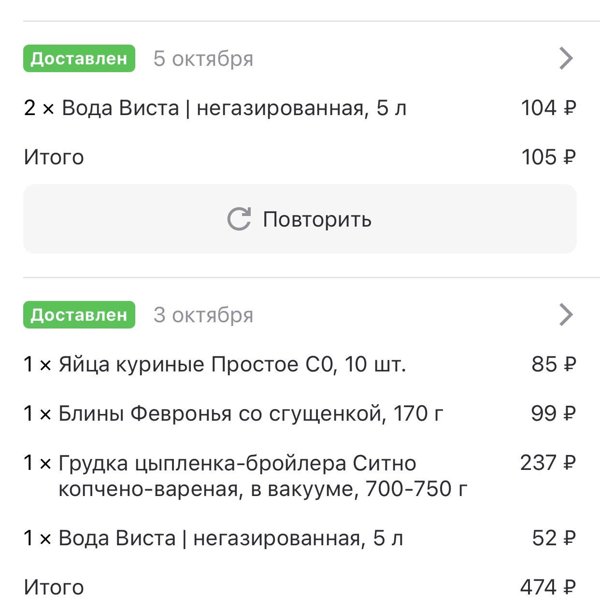Viewport: 600px width, 600px height.
Task: Open the 1 × Вода Виста item
Action: 213,538
